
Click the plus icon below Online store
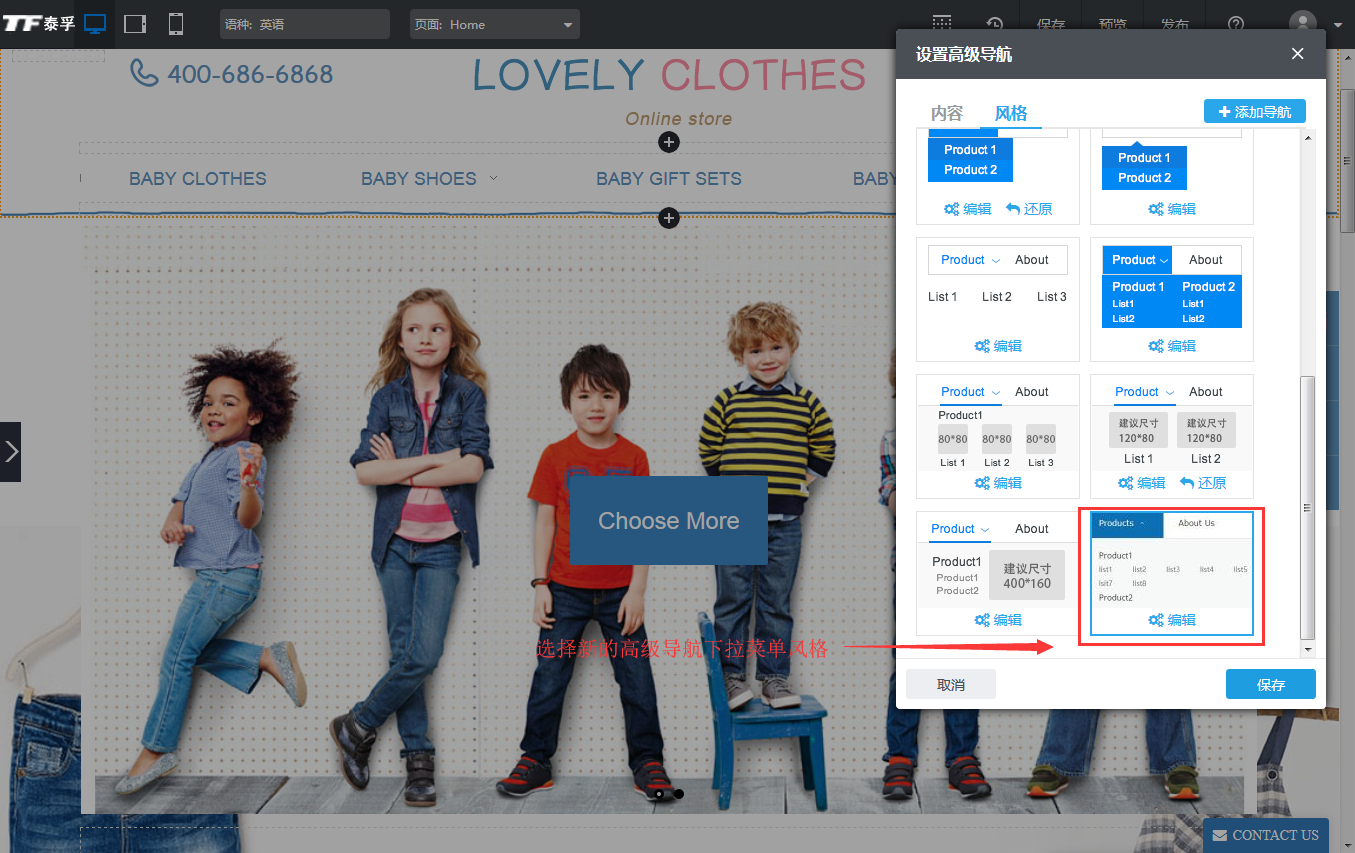pos(669,142)
